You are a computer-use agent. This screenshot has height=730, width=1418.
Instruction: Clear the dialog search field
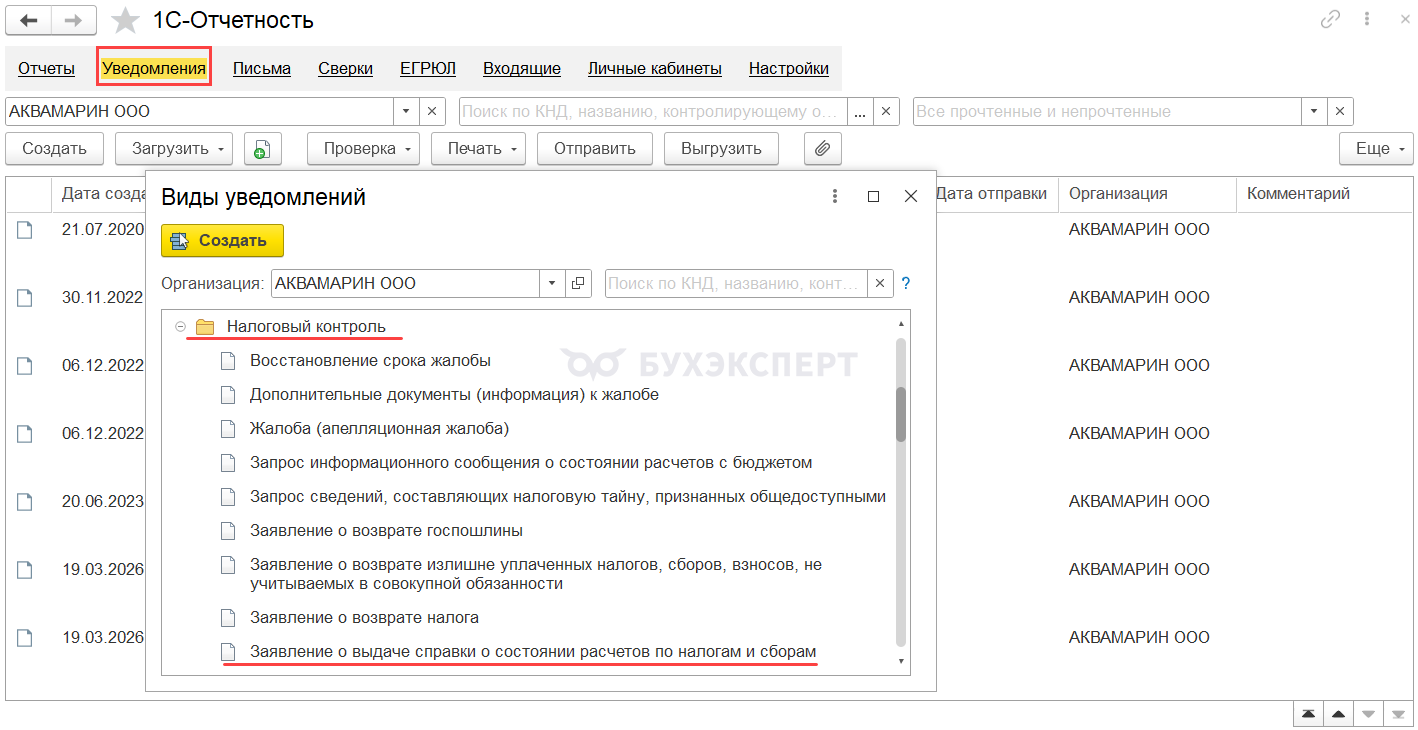(880, 284)
